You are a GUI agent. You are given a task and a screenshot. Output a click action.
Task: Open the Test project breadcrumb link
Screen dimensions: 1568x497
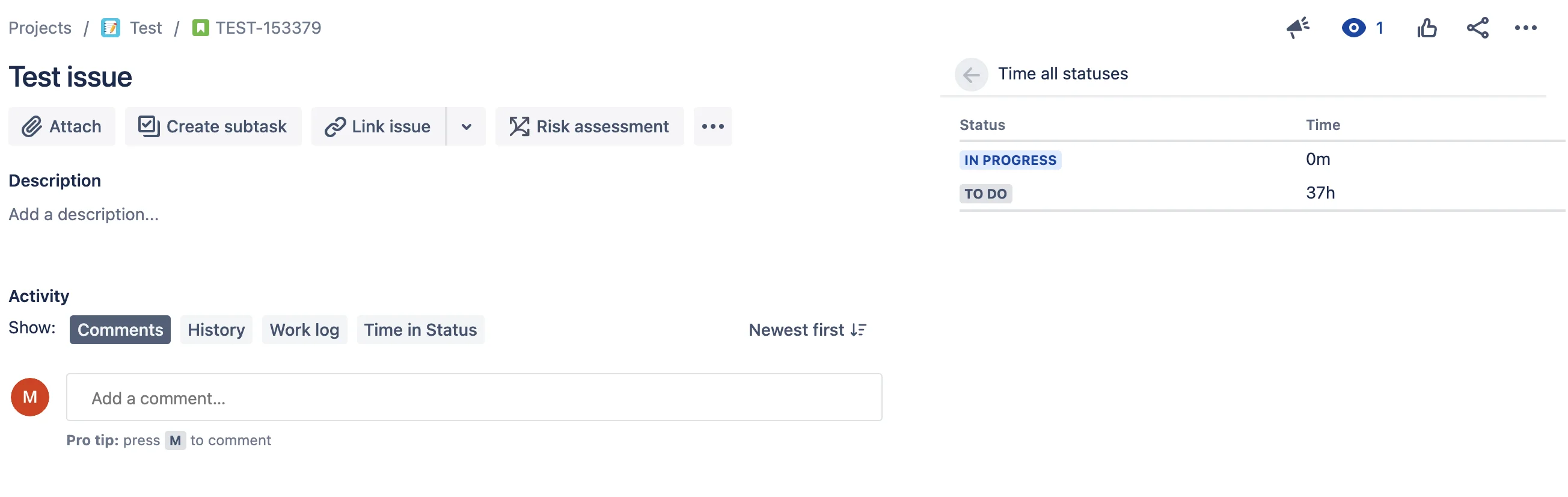point(145,28)
